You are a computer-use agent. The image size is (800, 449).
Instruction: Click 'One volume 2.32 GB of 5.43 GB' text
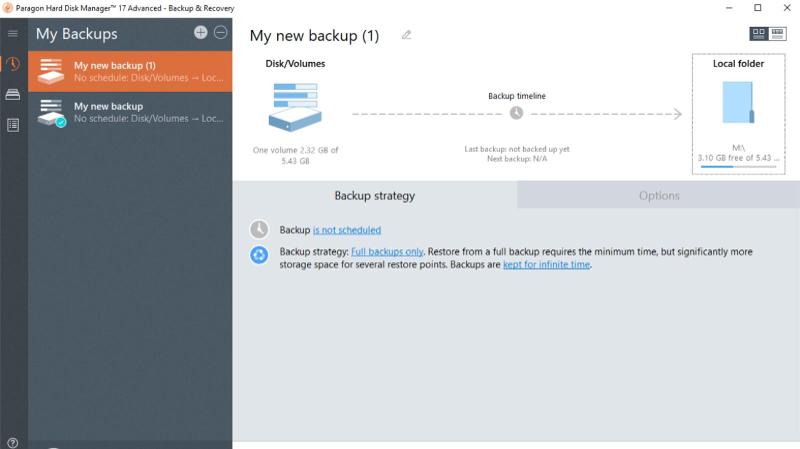coord(295,155)
